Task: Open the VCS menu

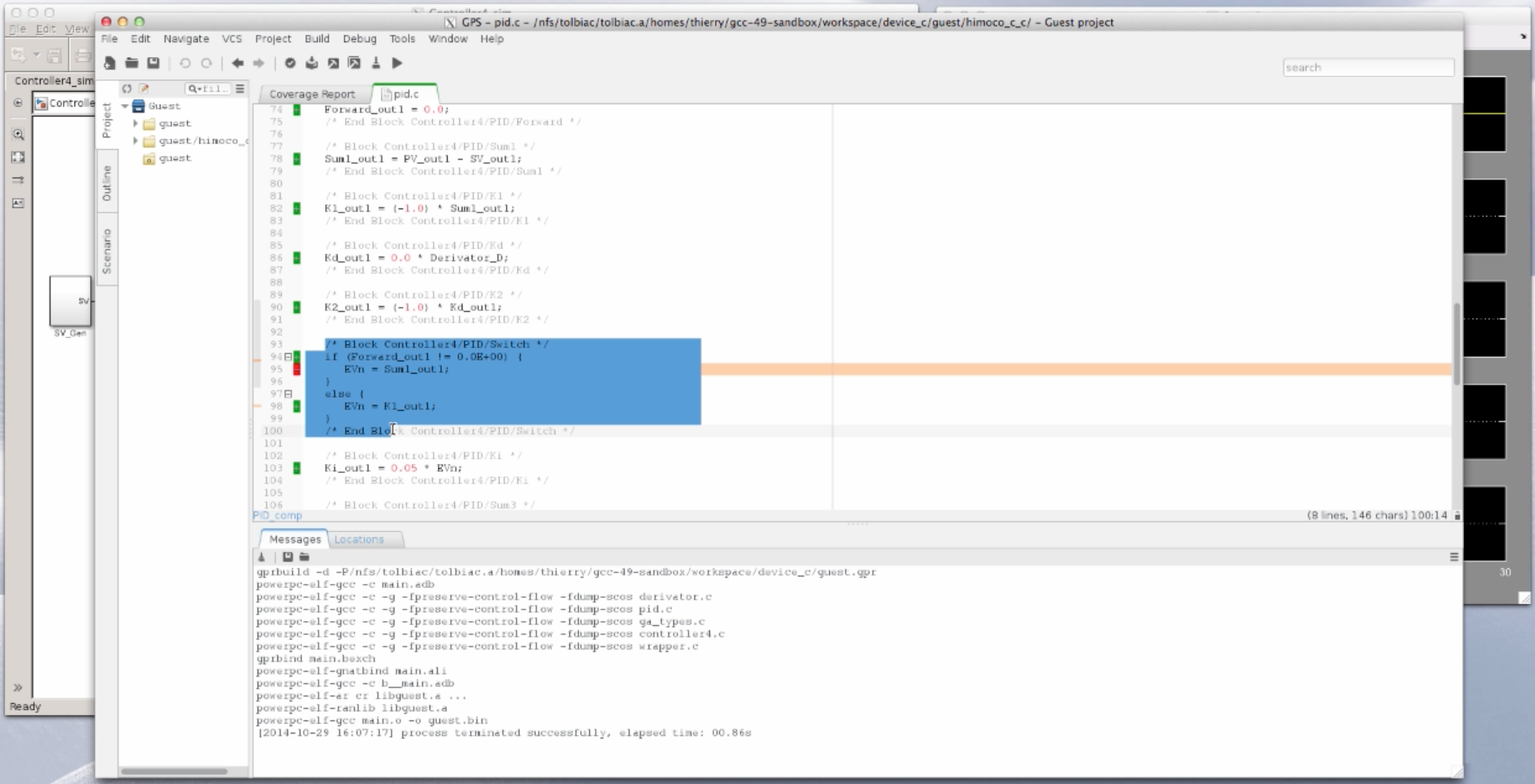Action: pyautogui.click(x=232, y=39)
